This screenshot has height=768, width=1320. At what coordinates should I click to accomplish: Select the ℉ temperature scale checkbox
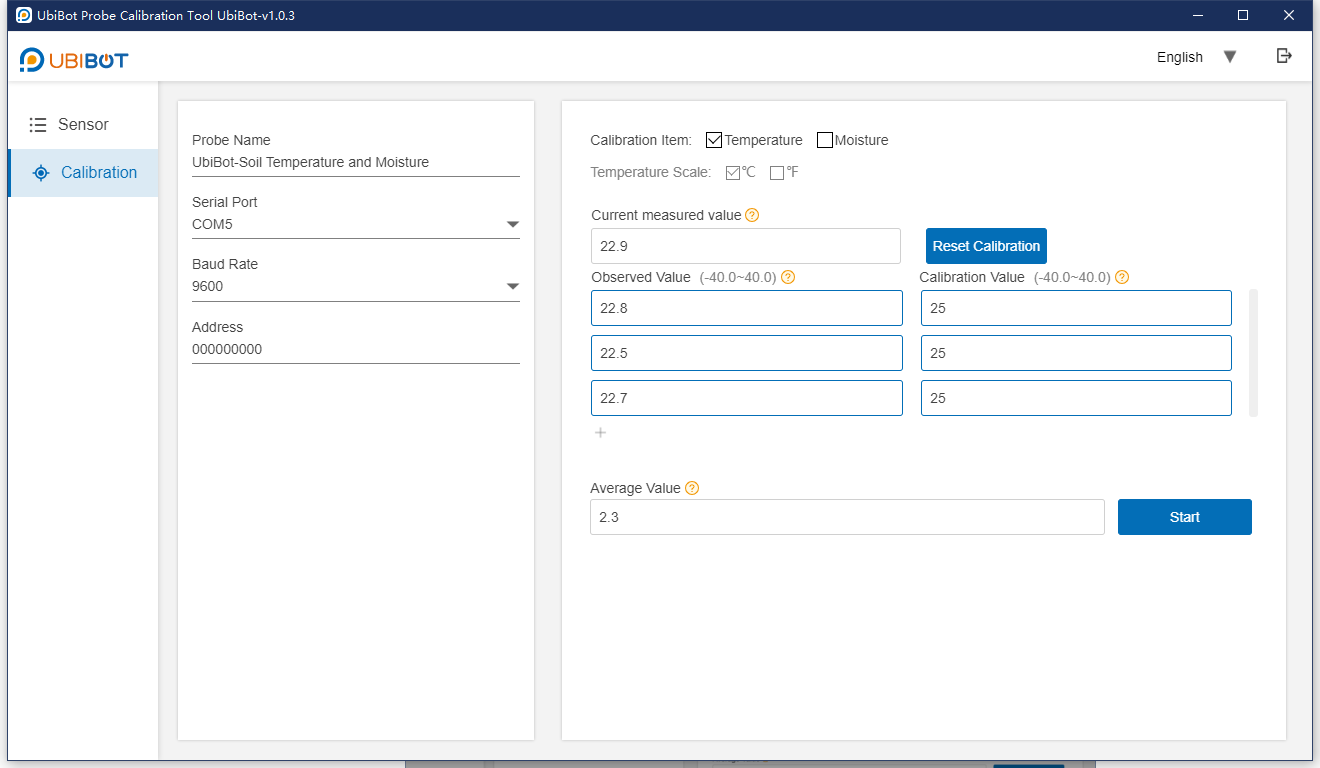[x=777, y=173]
